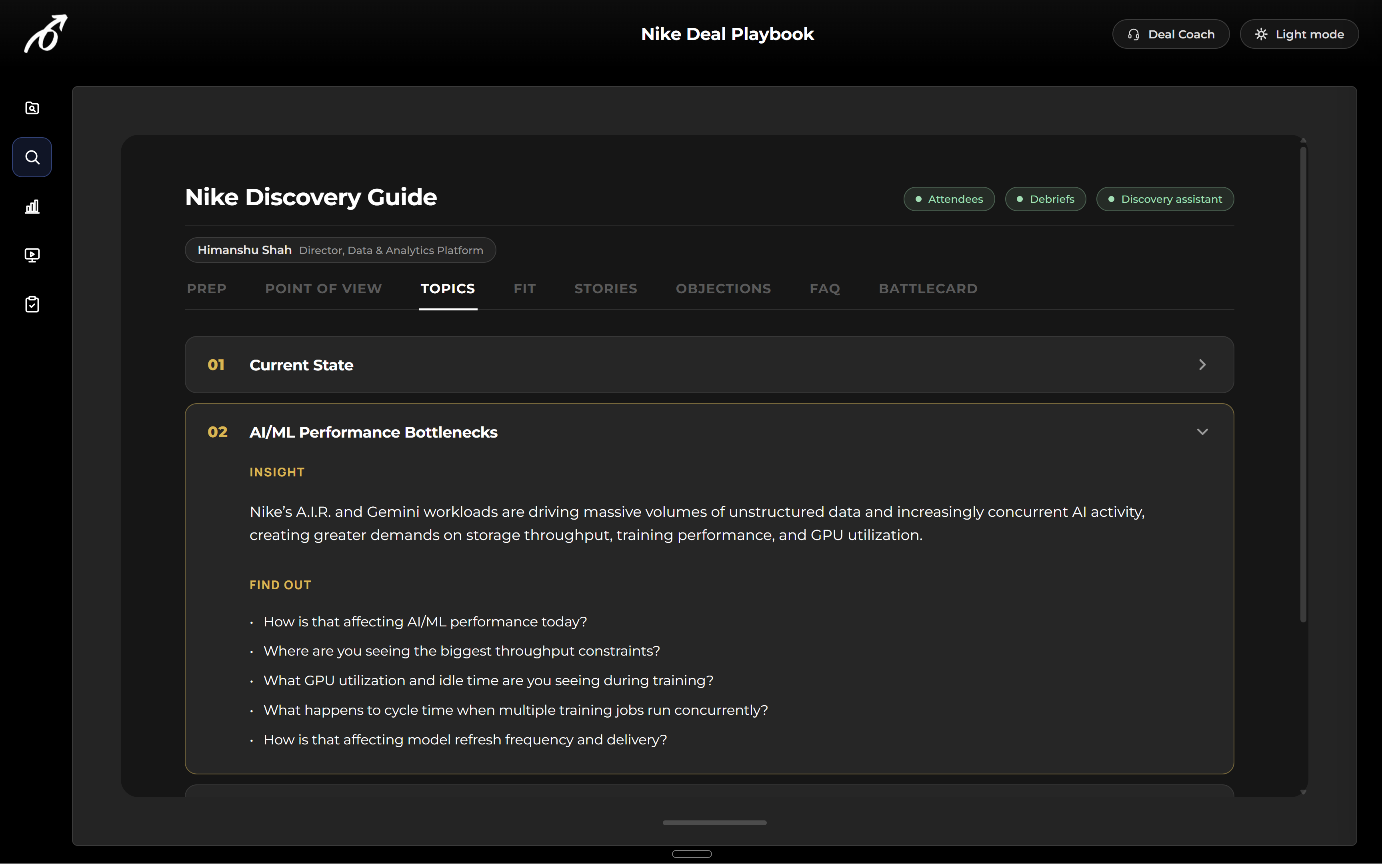This screenshot has height=864, width=1382.
Task: Click the "AI/ML Performance Bottlenecks" section title
Action: (x=374, y=432)
